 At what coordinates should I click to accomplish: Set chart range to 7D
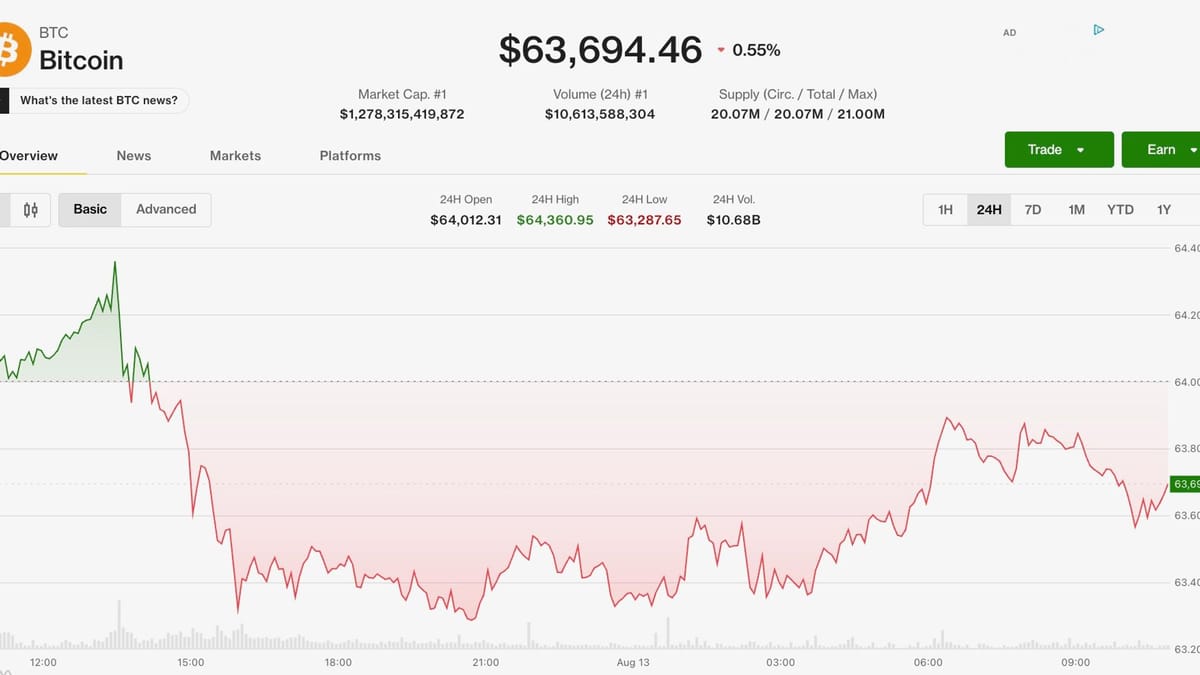(1033, 210)
